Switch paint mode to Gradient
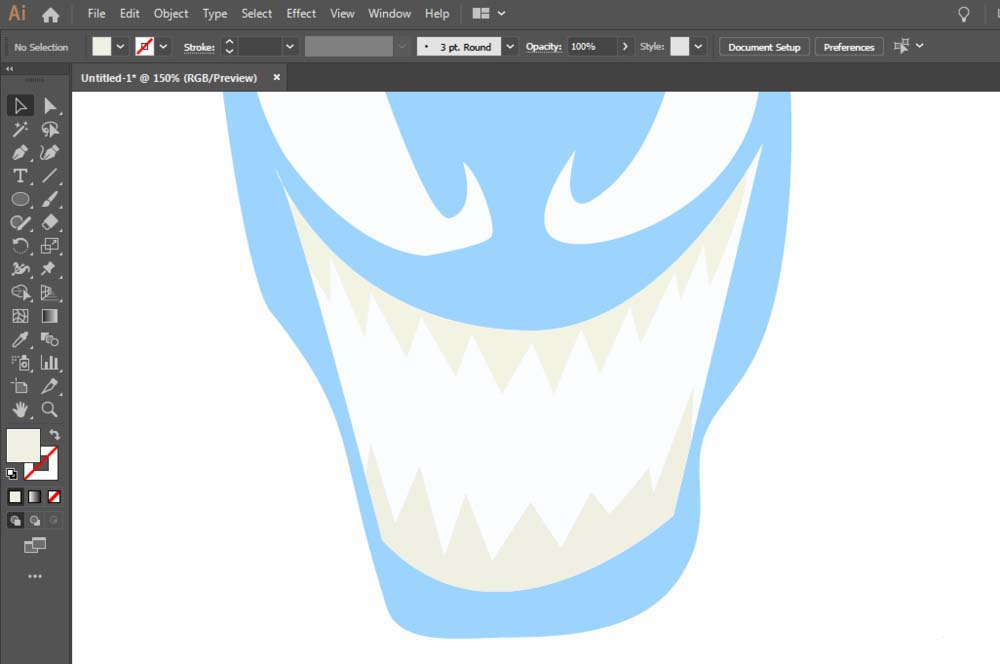 pos(34,496)
